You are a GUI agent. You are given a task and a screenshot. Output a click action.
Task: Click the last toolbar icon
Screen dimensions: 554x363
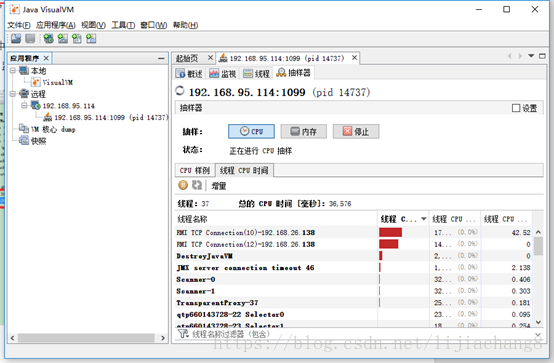click(91, 39)
